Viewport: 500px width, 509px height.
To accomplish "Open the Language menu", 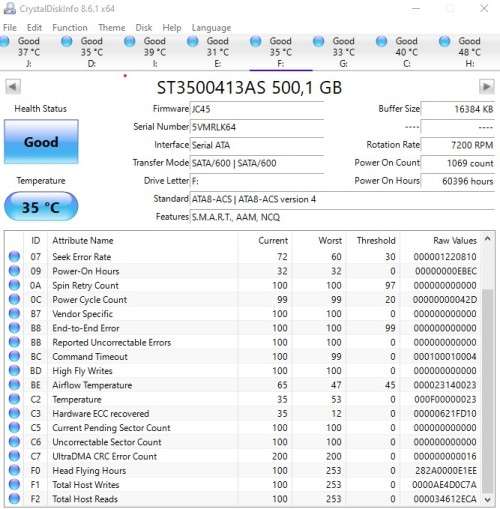I will [x=211, y=28].
